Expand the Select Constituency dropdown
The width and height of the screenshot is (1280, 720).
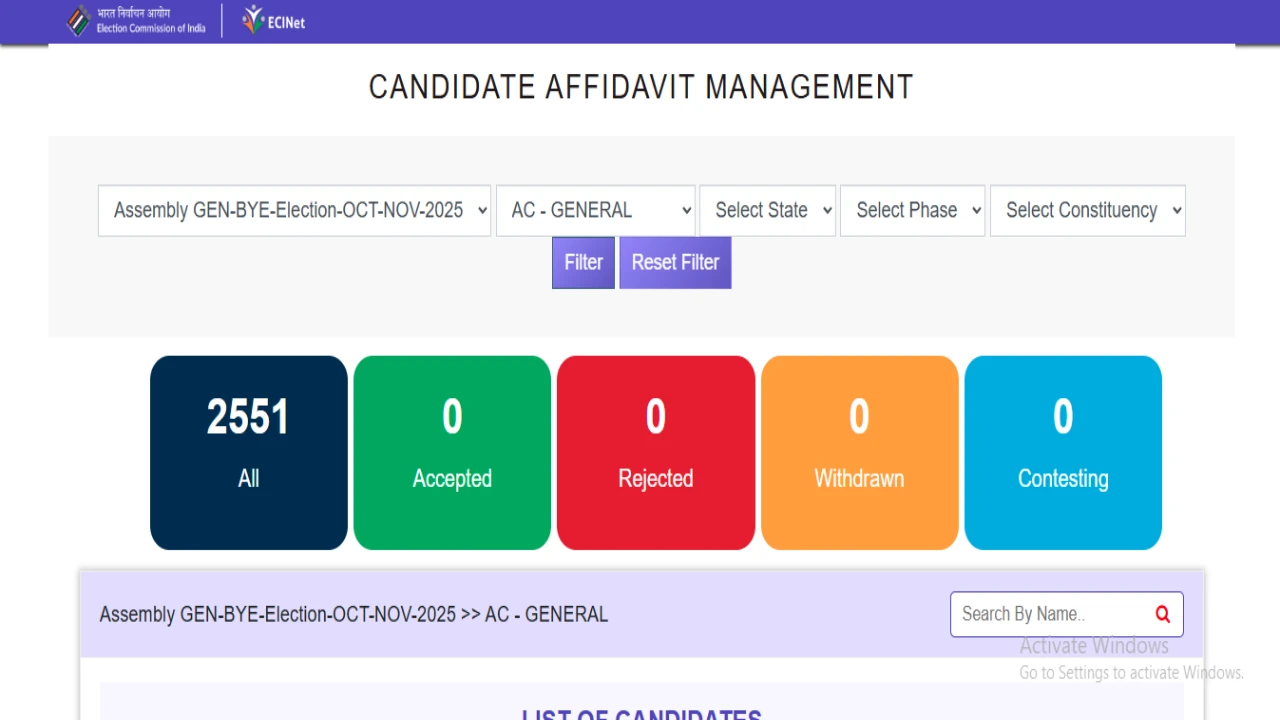pyautogui.click(x=1087, y=210)
